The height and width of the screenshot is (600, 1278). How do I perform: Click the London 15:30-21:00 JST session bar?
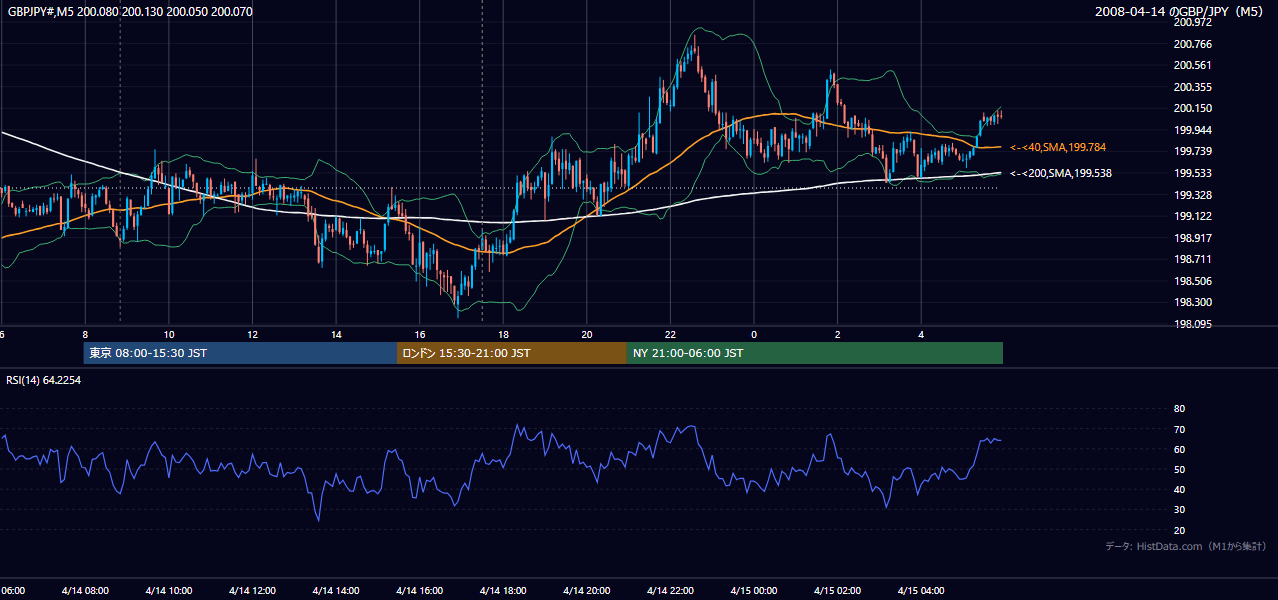(512, 353)
